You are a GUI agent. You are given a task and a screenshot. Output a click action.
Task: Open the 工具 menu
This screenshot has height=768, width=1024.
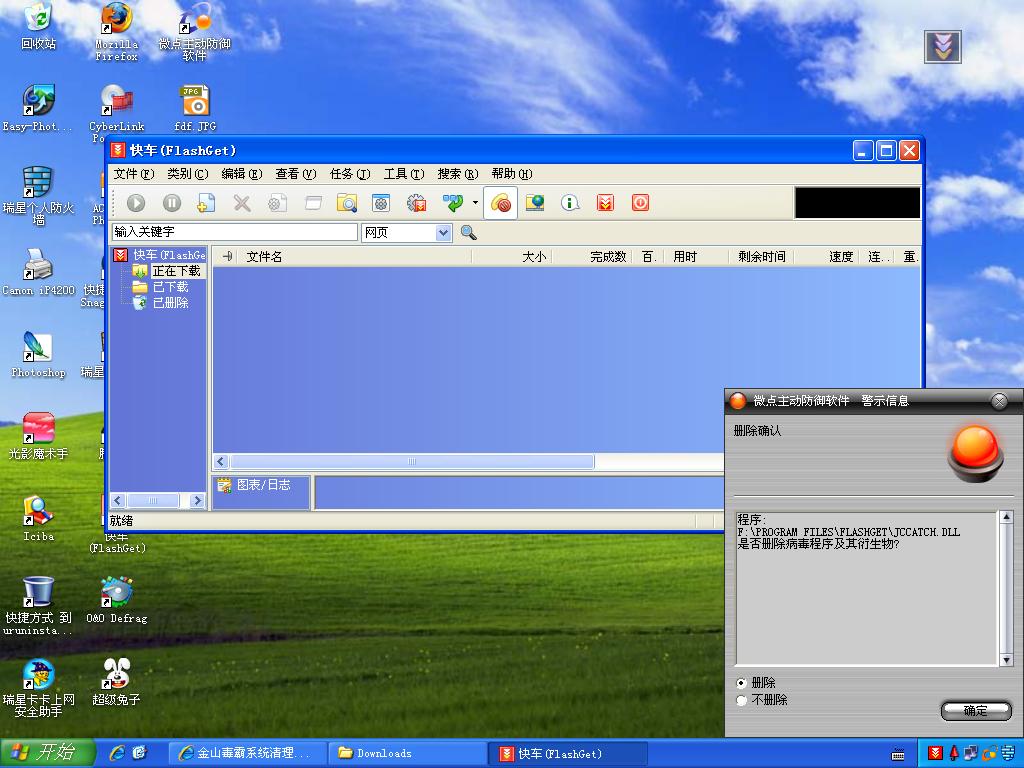pos(404,174)
